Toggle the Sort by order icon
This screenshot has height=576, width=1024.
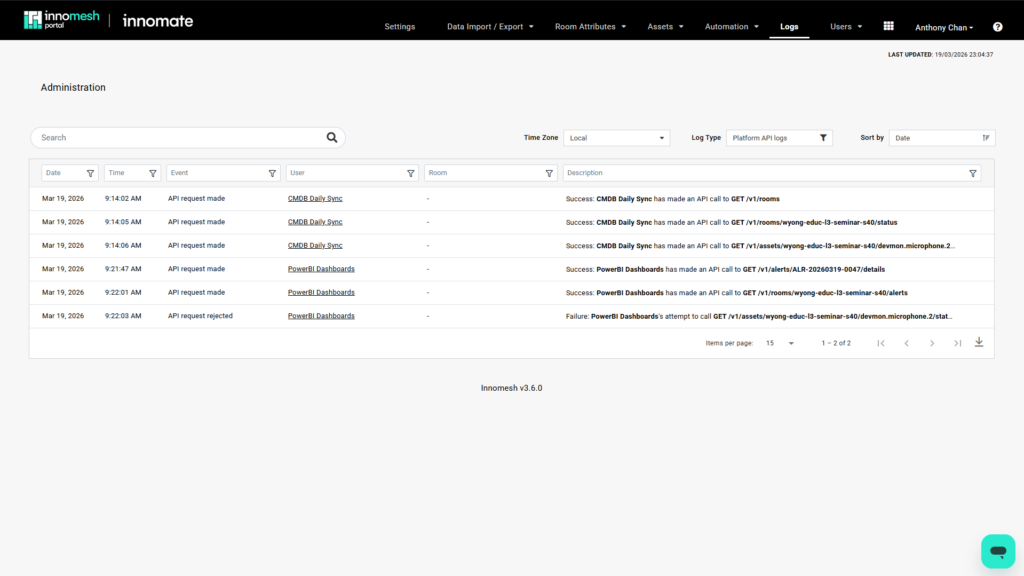(986, 138)
